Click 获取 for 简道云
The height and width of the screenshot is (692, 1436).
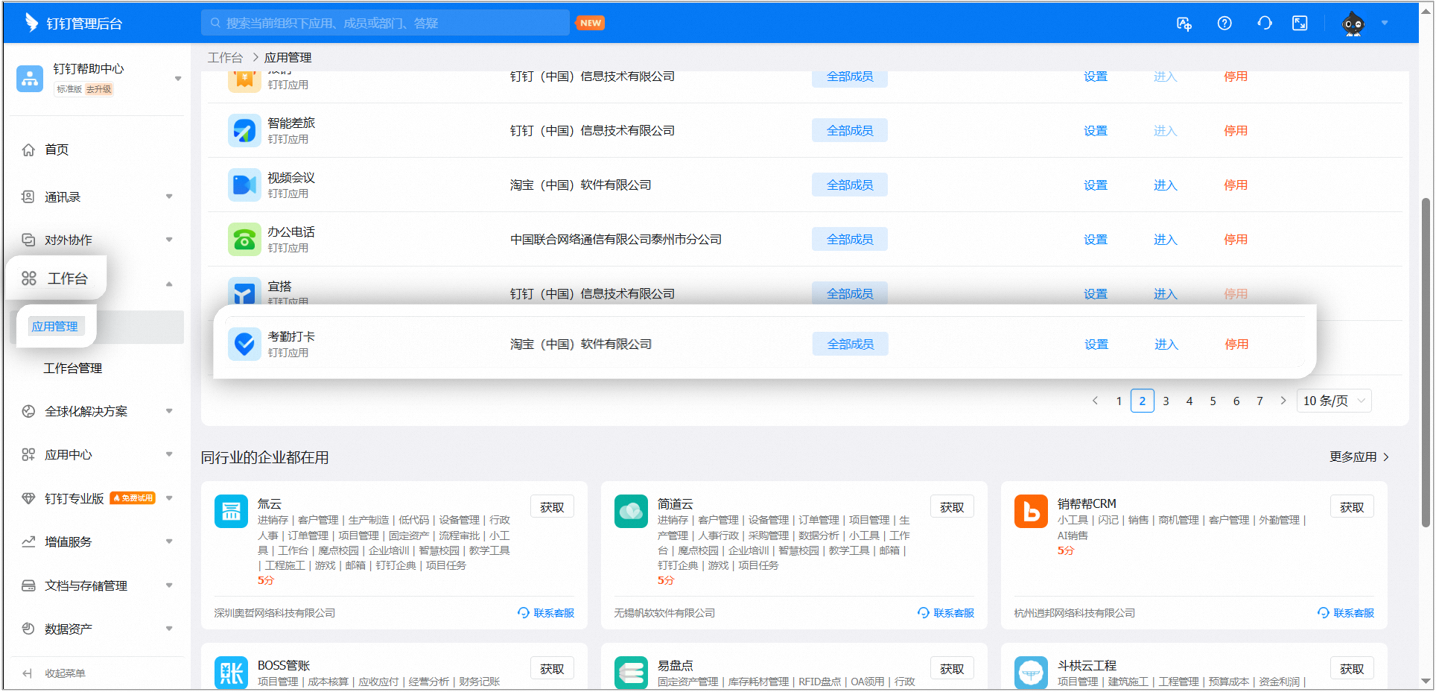[952, 508]
